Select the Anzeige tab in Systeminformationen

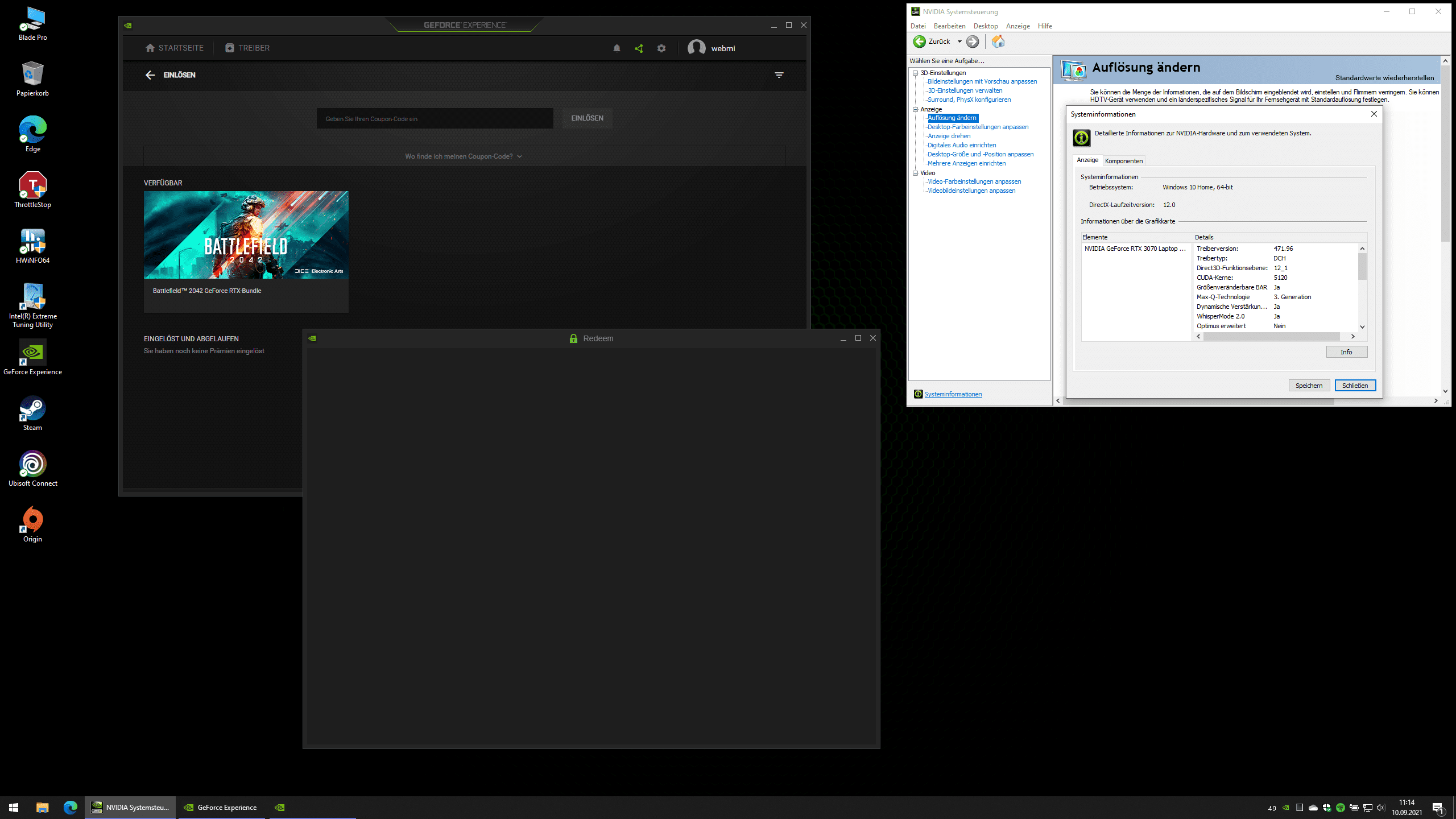(x=1087, y=160)
